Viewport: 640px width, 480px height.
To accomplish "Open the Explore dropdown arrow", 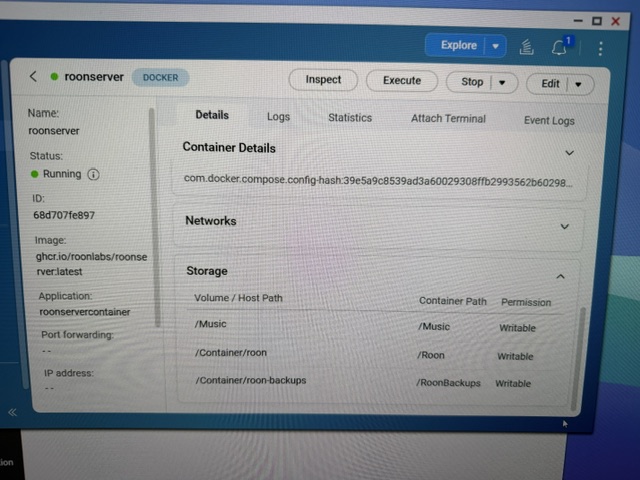I will pyautogui.click(x=496, y=46).
